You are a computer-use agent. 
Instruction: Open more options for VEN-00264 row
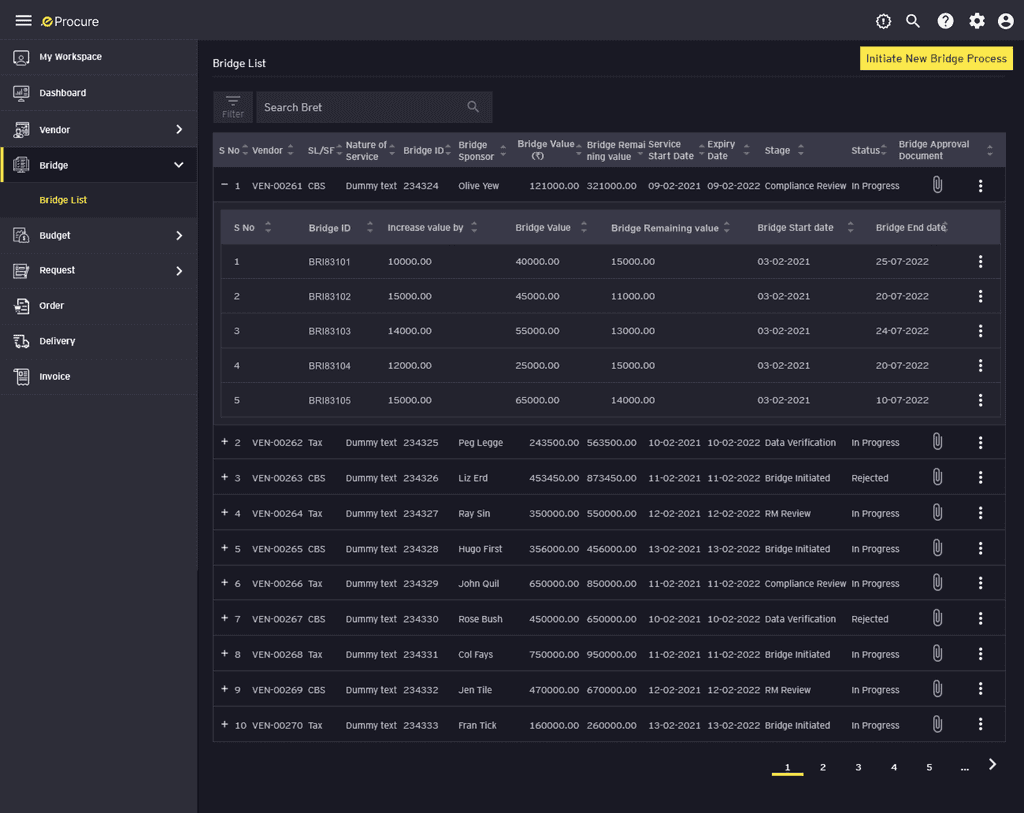click(x=980, y=513)
